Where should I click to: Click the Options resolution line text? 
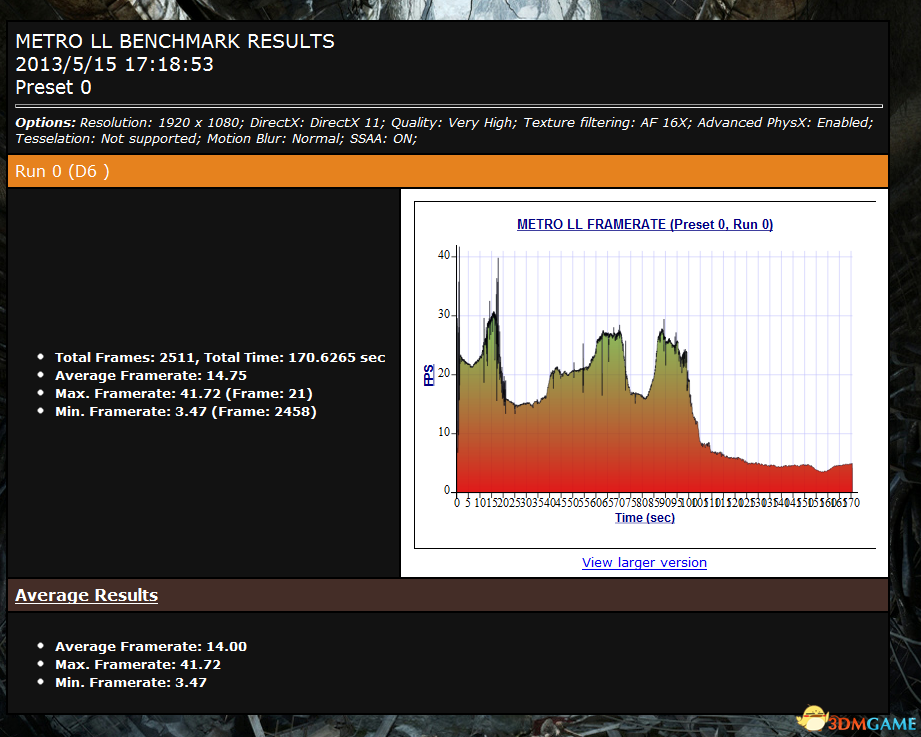[x=444, y=123]
